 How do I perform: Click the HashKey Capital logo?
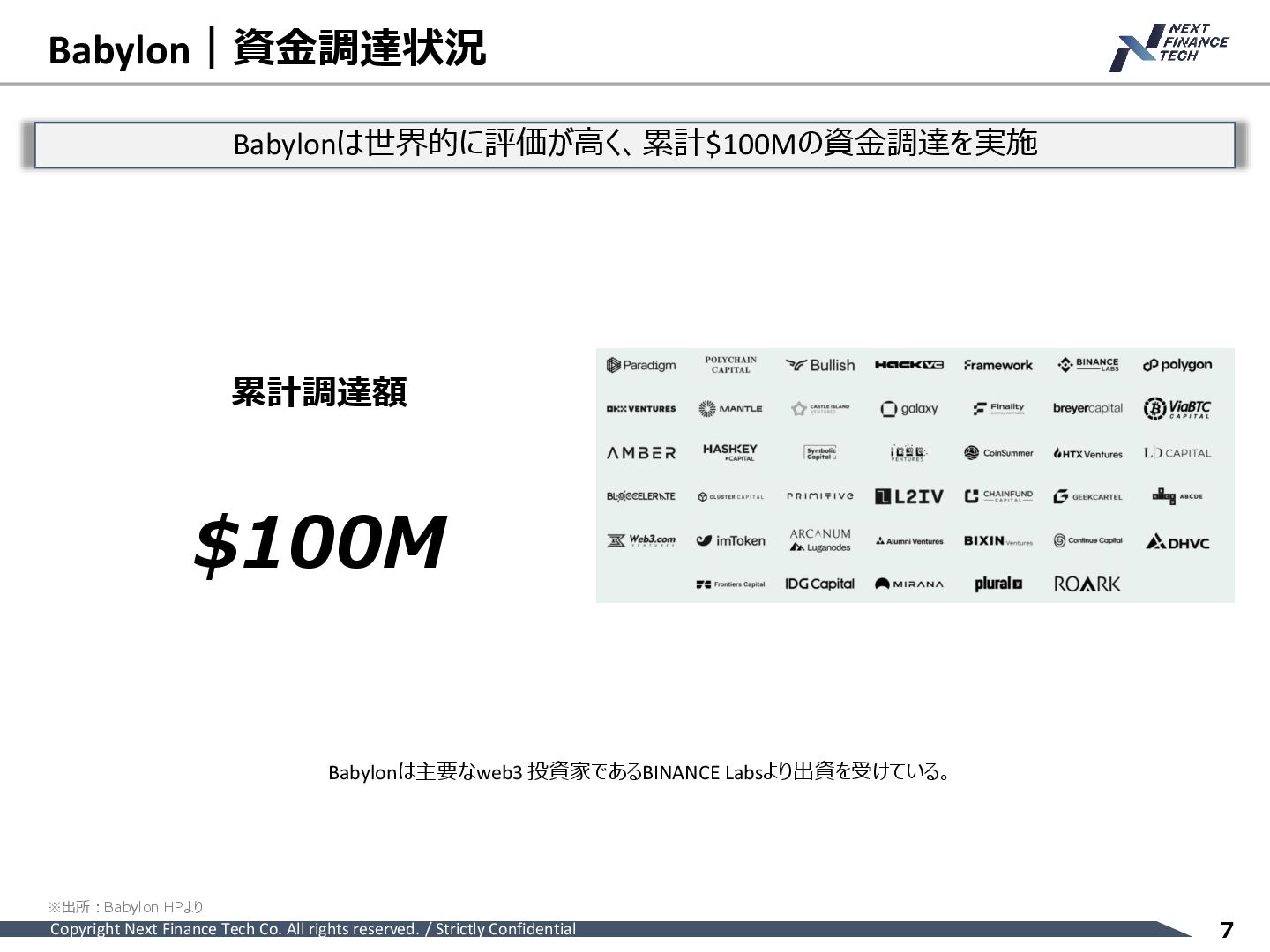[x=730, y=452]
